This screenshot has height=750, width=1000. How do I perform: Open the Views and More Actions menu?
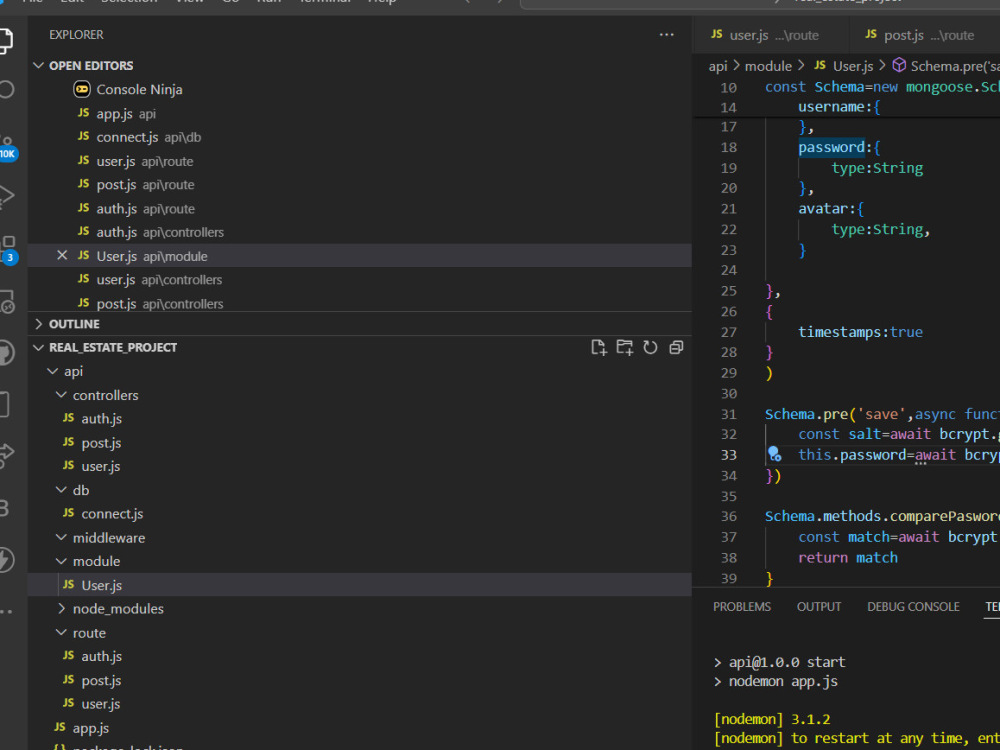coord(666,34)
